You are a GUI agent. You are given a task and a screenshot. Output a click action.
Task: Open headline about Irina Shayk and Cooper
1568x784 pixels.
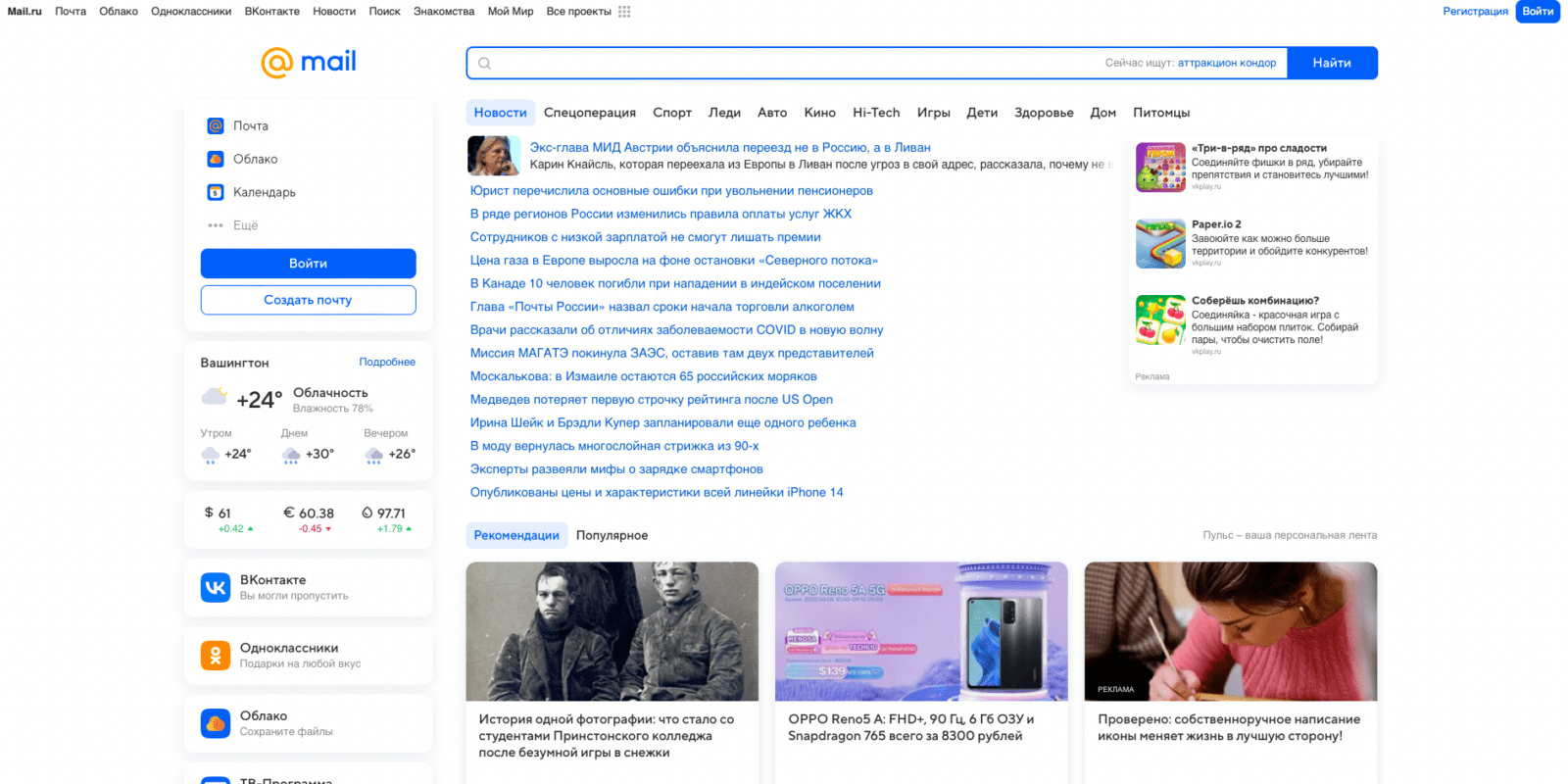coord(663,422)
